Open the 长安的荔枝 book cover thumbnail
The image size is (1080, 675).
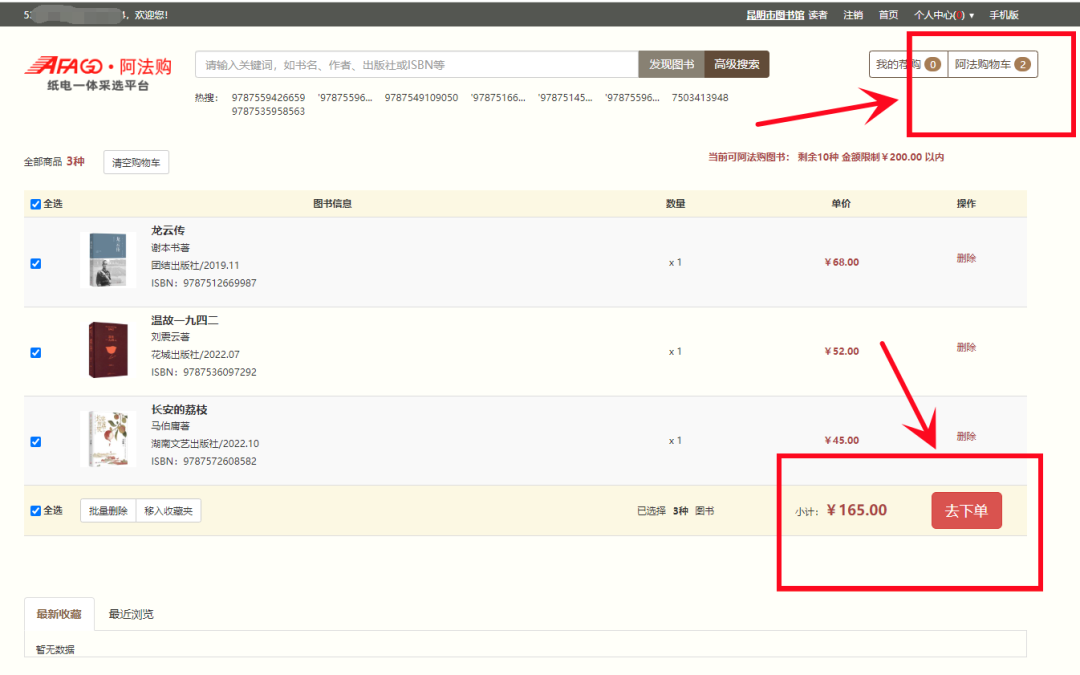point(108,438)
